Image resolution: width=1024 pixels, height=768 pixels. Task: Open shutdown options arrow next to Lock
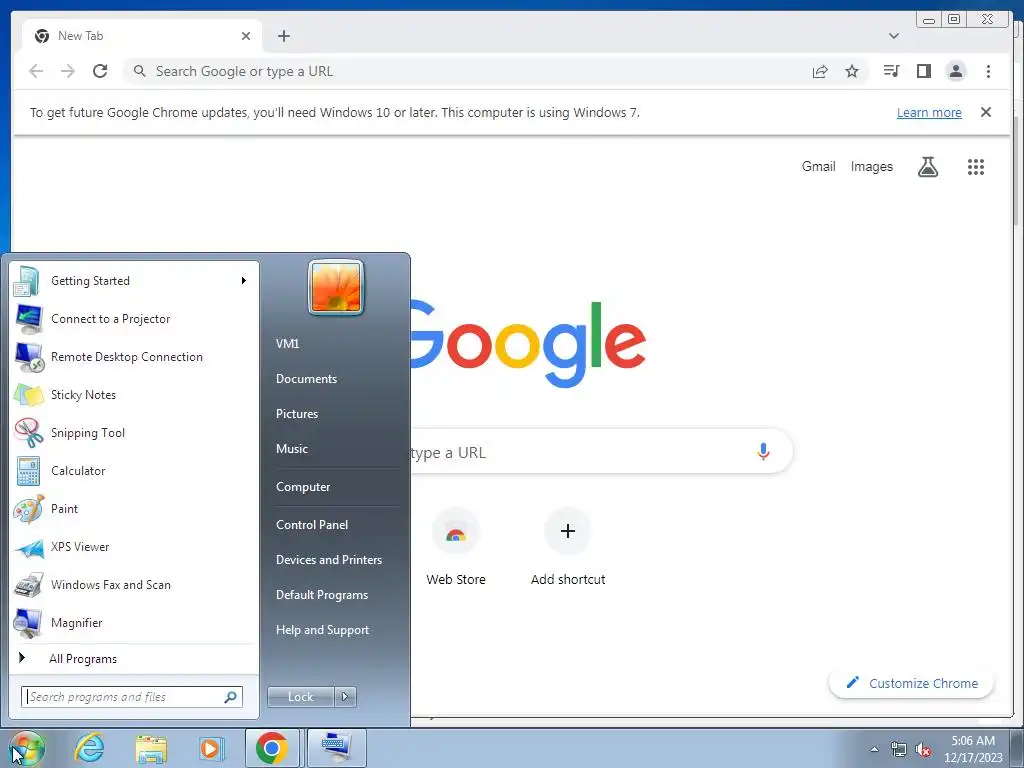coord(345,697)
